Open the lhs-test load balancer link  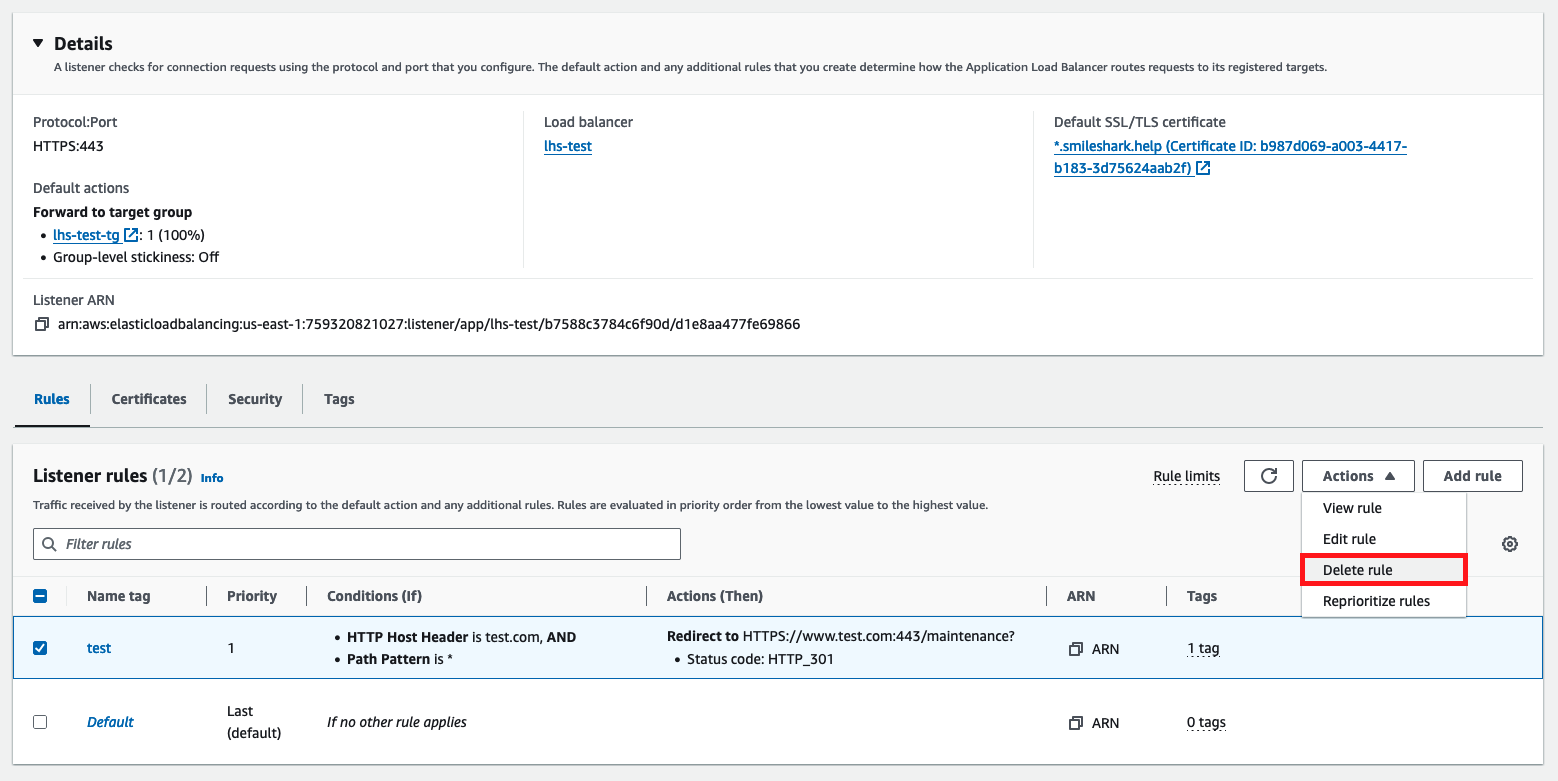tap(568, 146)
